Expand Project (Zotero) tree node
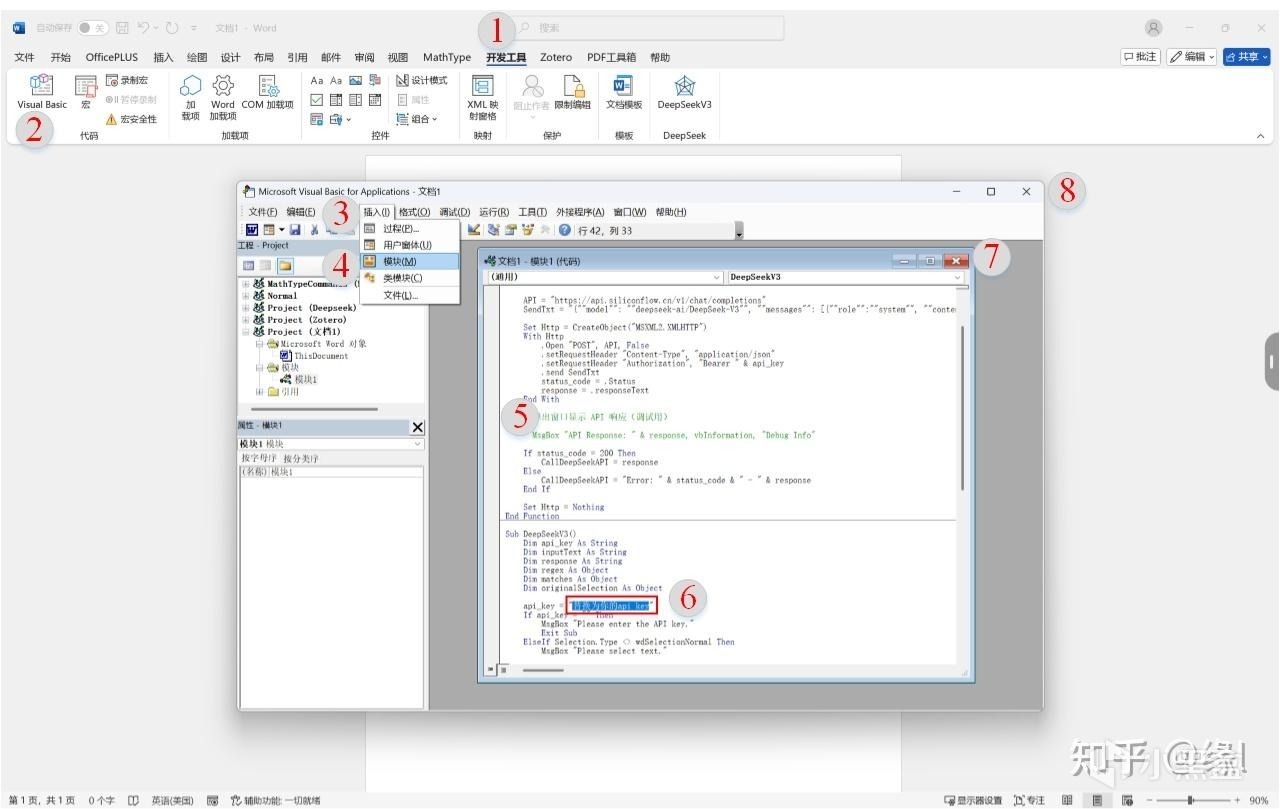 (246, 320)
